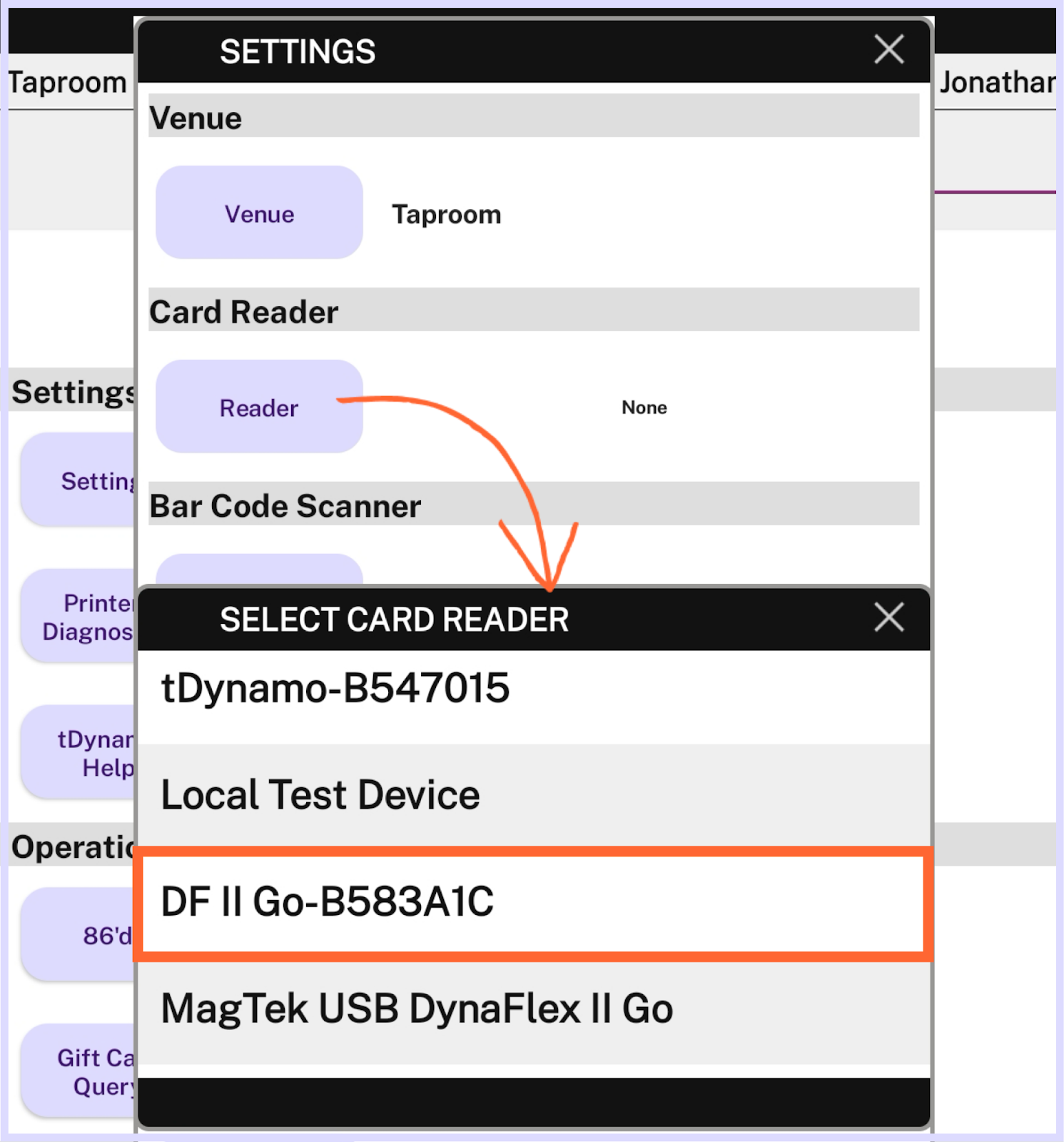Close the Select Card Reader popup
The height and width of the screenshot is (1142, 1064).
click(x=888, y=617)
